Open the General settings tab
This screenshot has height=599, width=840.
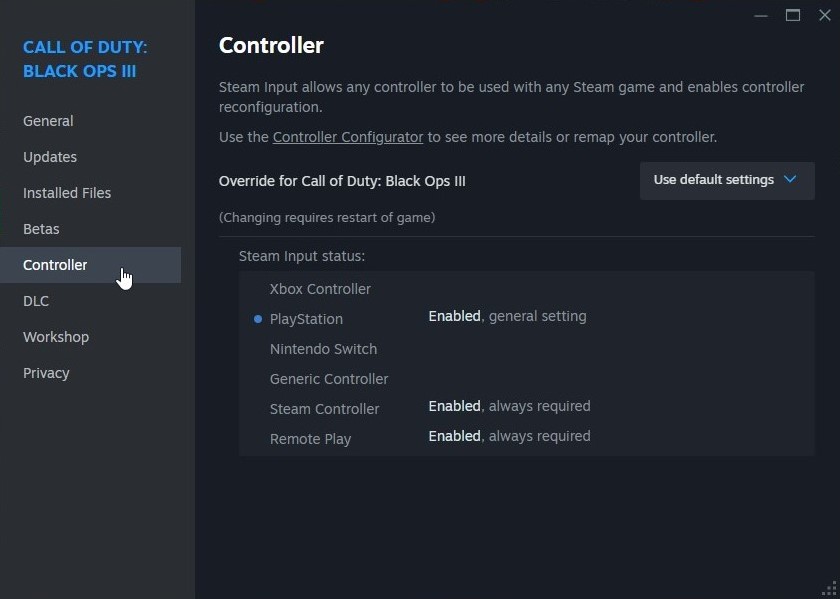click(48, 121)
